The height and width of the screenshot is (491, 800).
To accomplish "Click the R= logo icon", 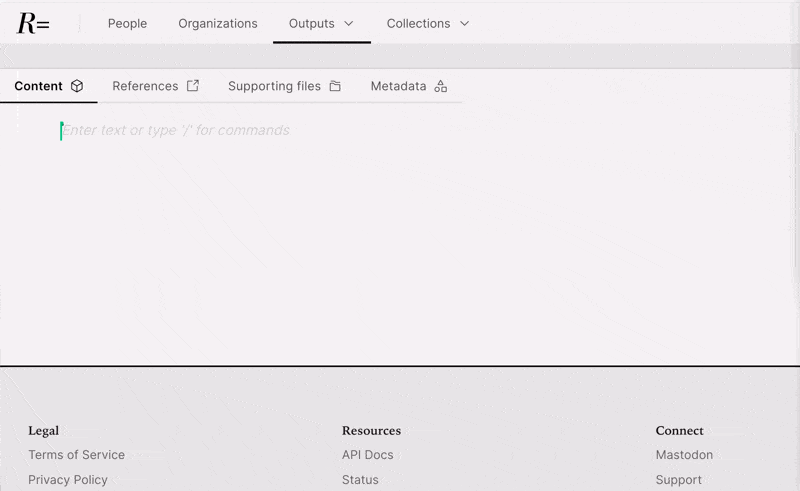I will (33, 23).
